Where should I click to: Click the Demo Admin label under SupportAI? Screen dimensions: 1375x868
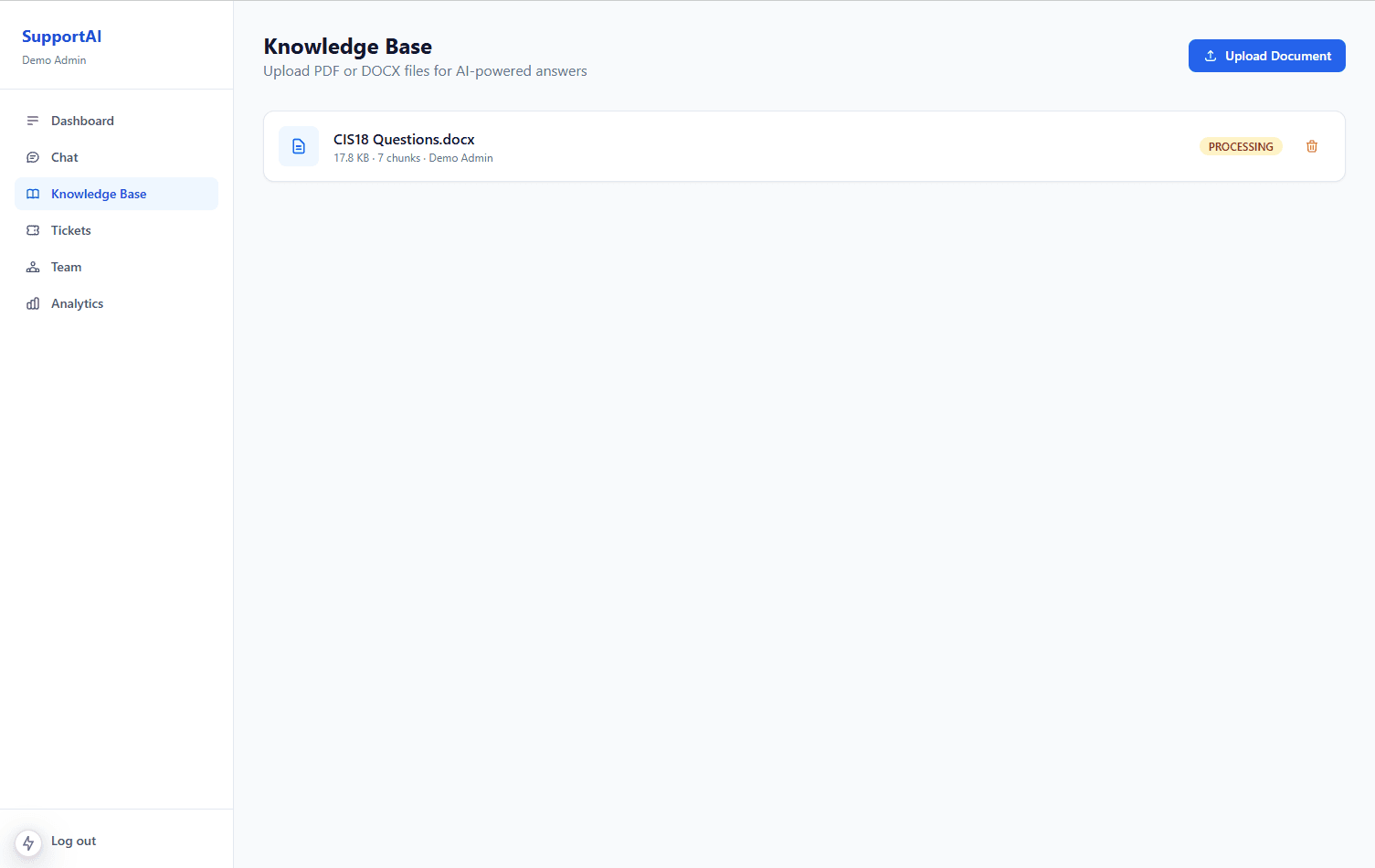coord(54,60)
